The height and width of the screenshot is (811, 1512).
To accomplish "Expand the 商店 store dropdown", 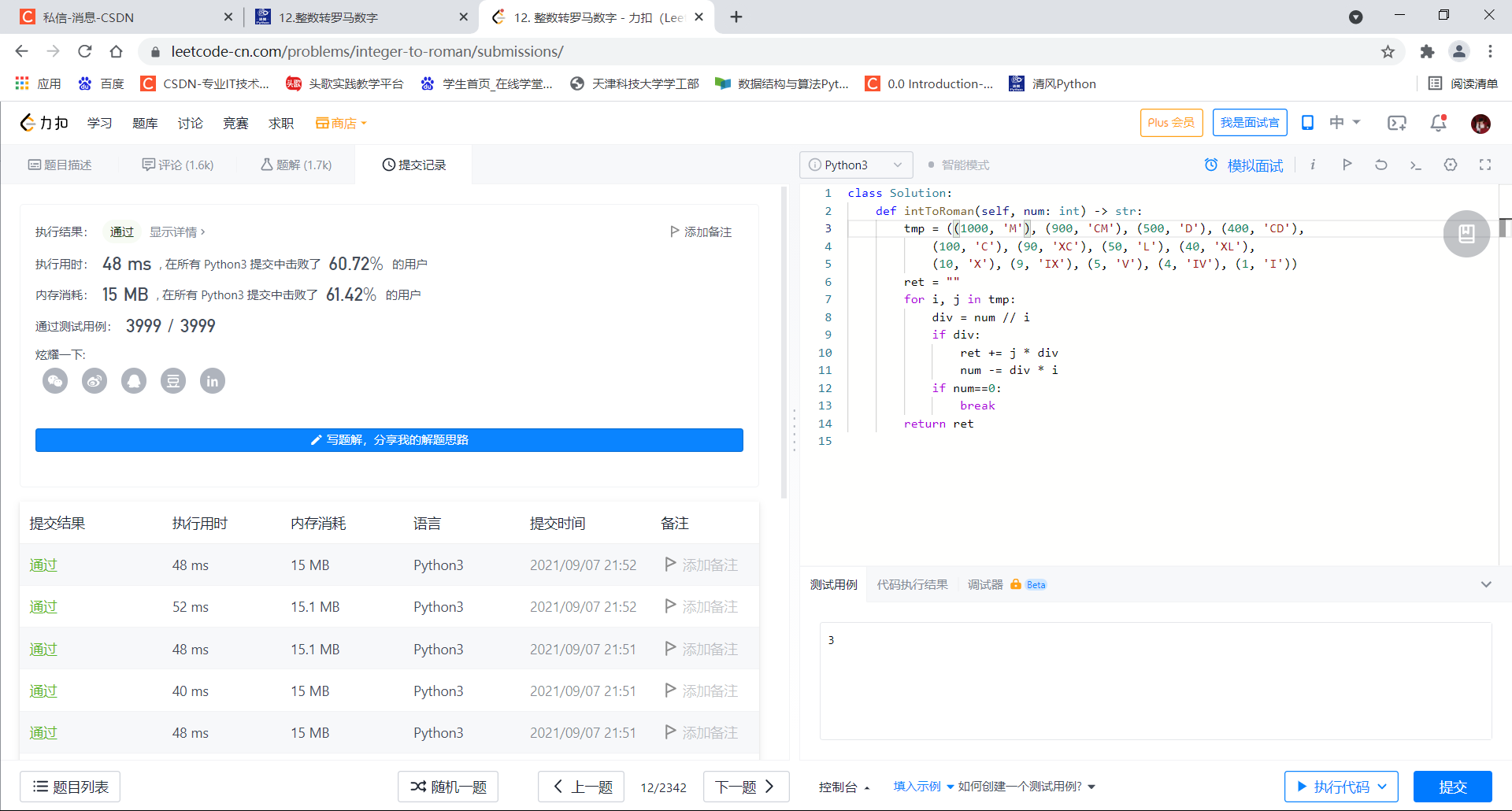I will coord(341,124).
